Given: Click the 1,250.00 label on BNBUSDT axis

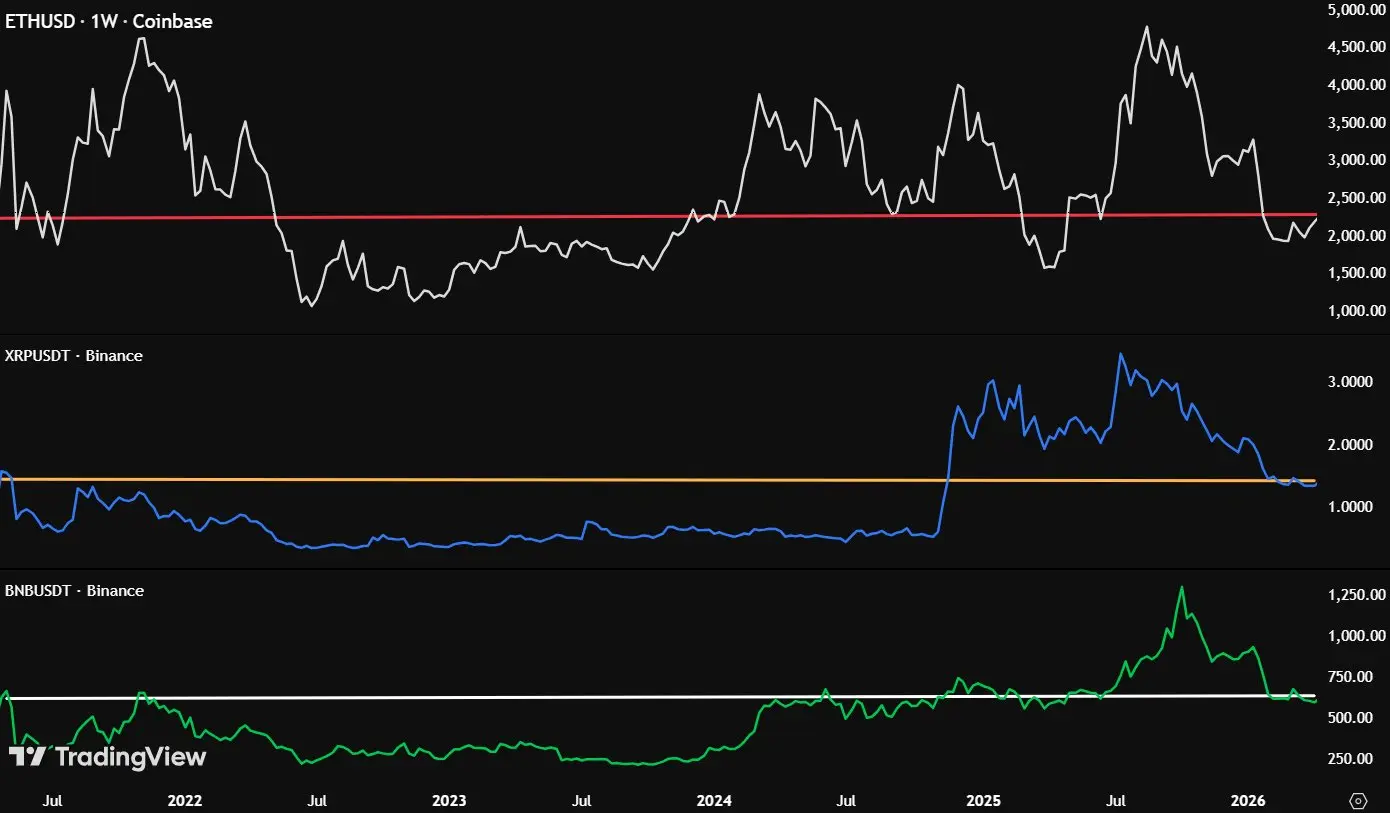Looking at the screenshot, I should (x=1357, y=595).
